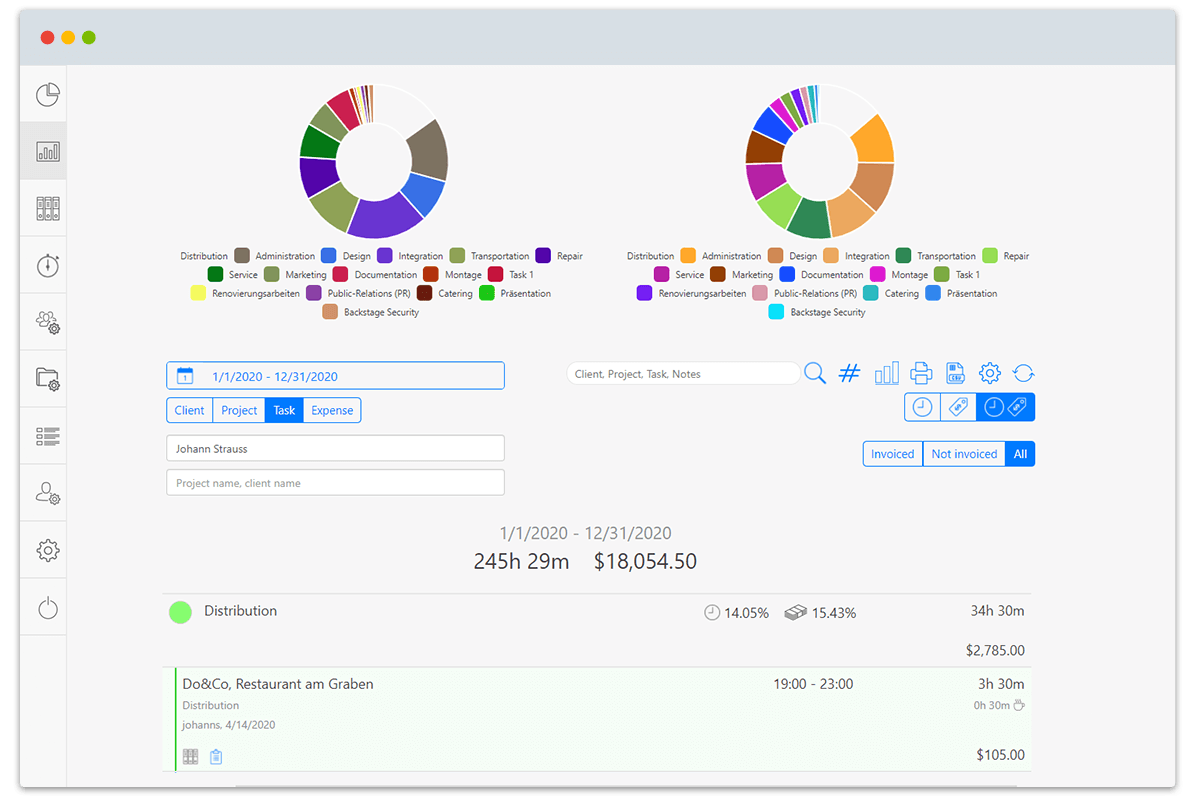Click the bar chart icon in the report toolbar
Image resolution: width=1200 pixels, height=800 pixels.
click(887, 373)
